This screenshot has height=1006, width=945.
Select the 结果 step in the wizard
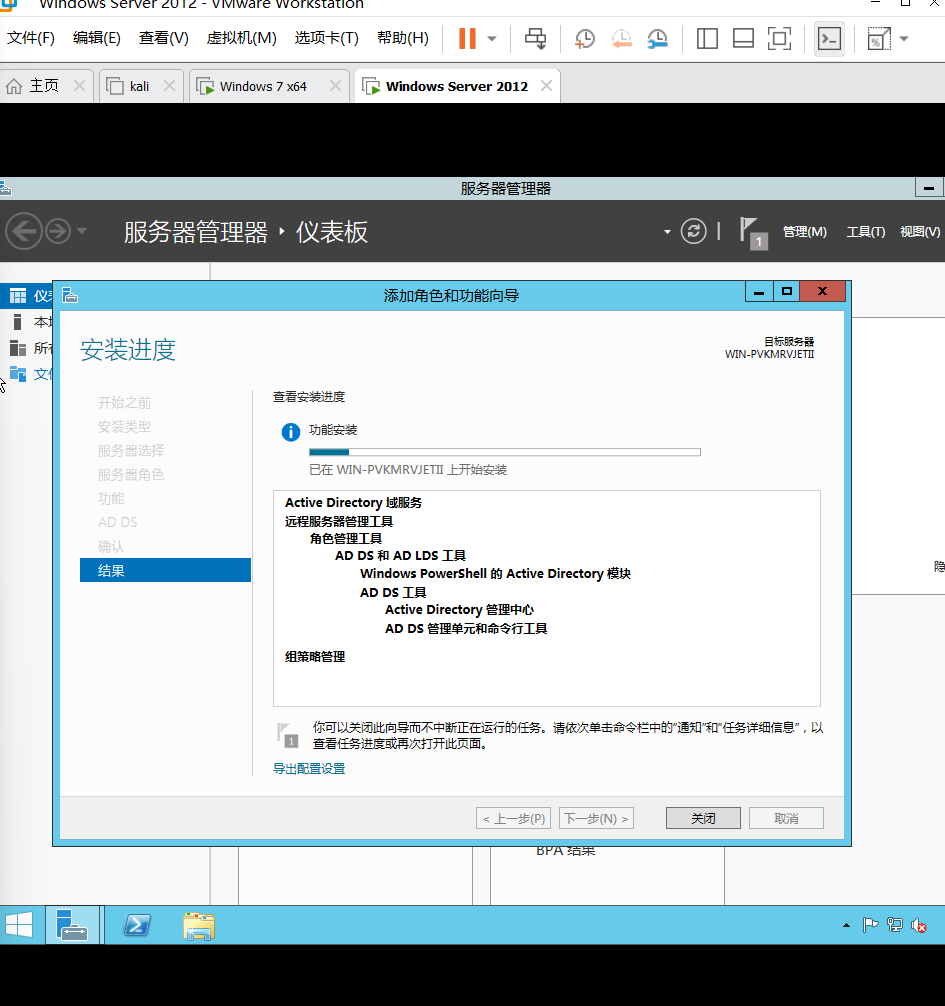[165, 570]
